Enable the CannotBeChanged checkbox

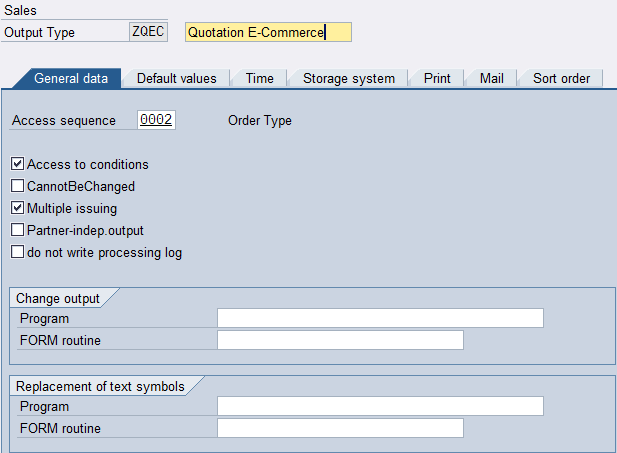[x=18, y=186]
